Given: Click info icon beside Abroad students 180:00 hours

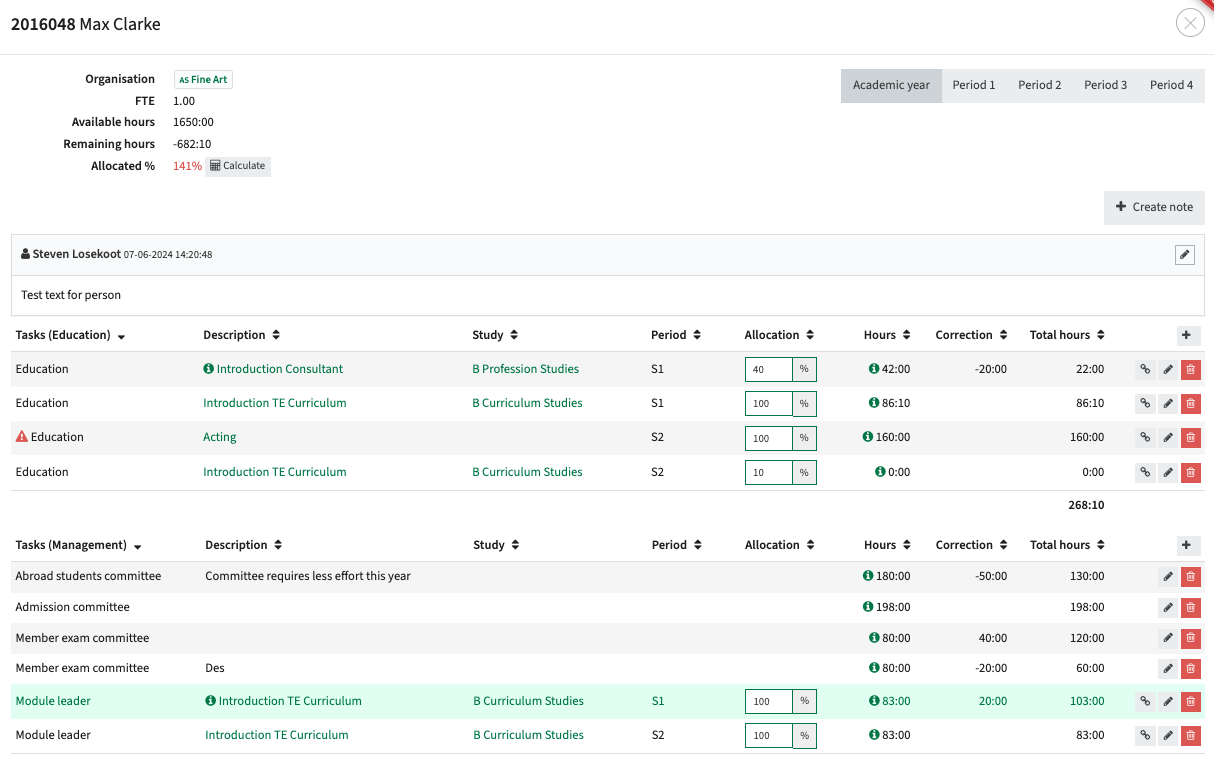Looking at the screenshot, I should click(x=867, y=576).
